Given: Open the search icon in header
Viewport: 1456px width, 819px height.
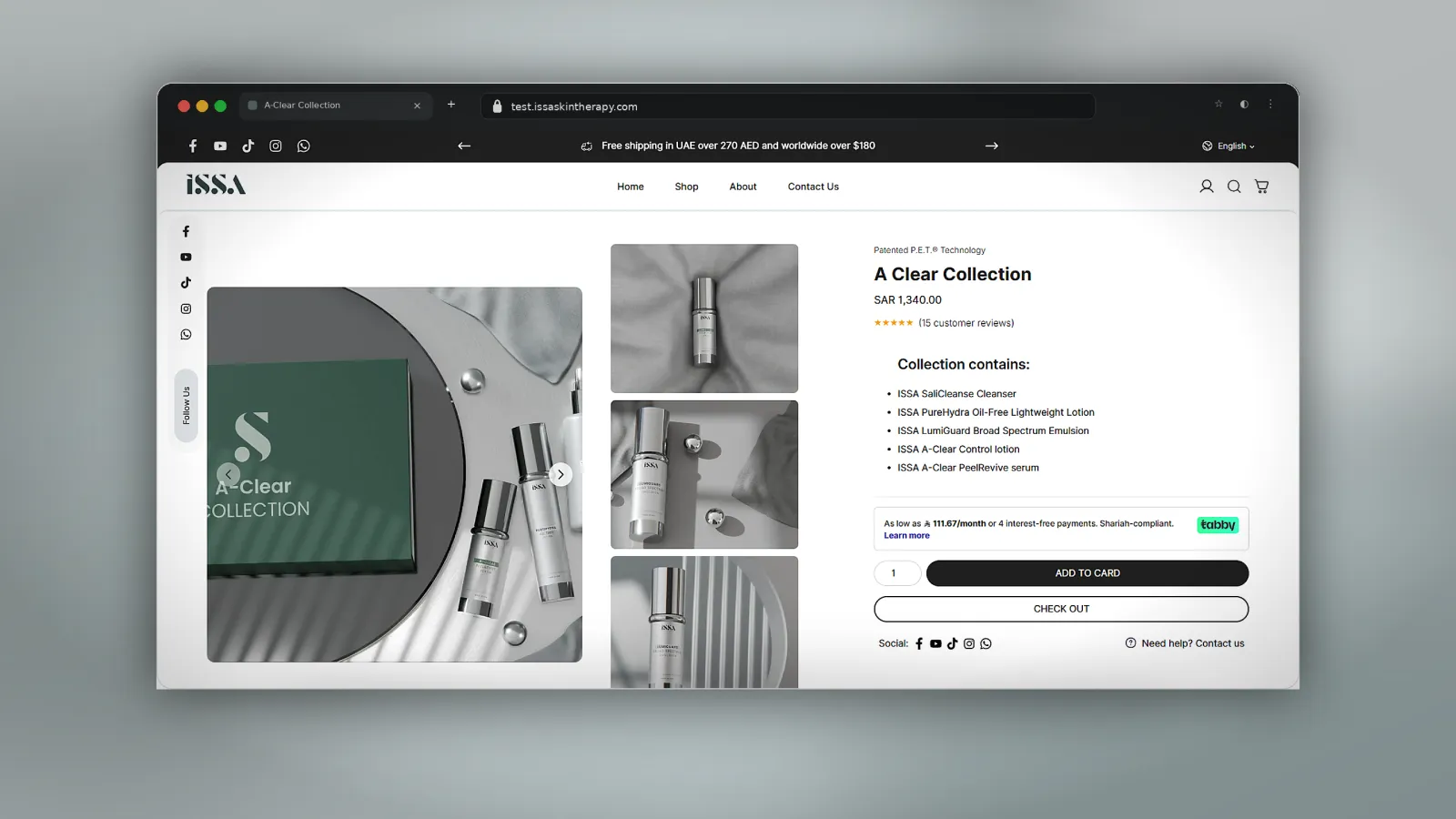Looking at the screenshot, I should click(1234, 187).
